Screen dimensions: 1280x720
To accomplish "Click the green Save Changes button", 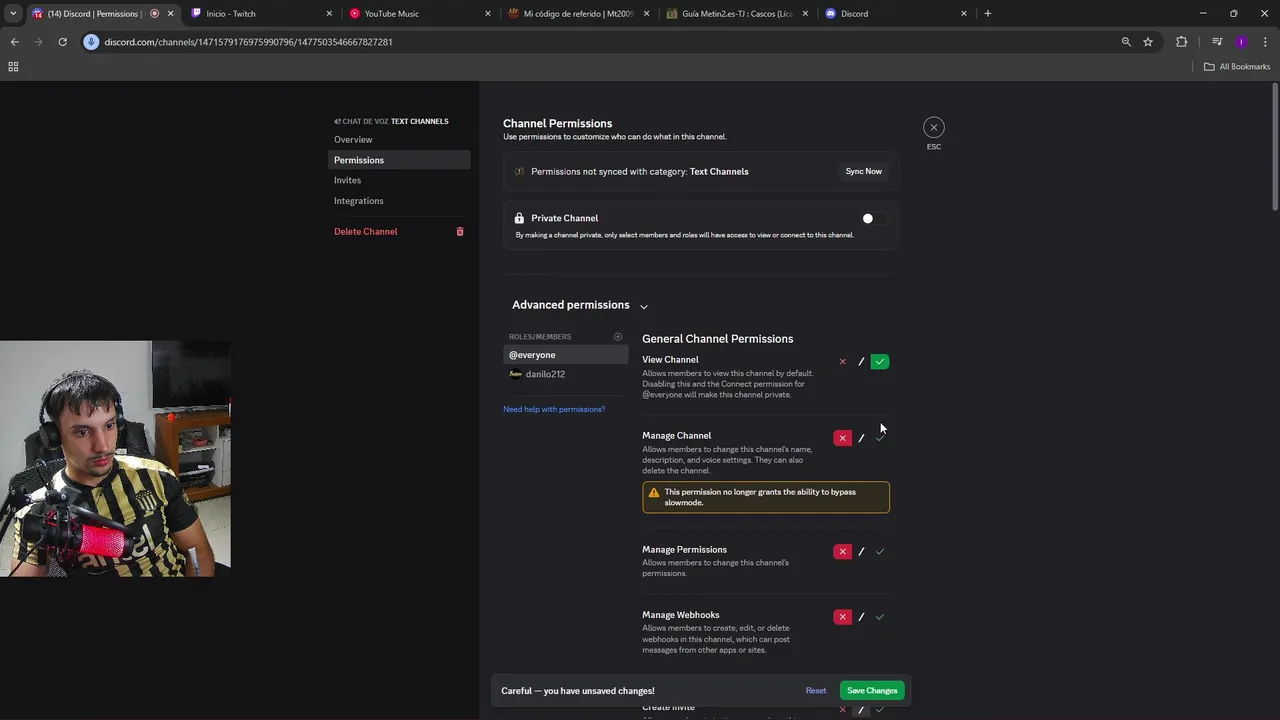I will point(872,691).
